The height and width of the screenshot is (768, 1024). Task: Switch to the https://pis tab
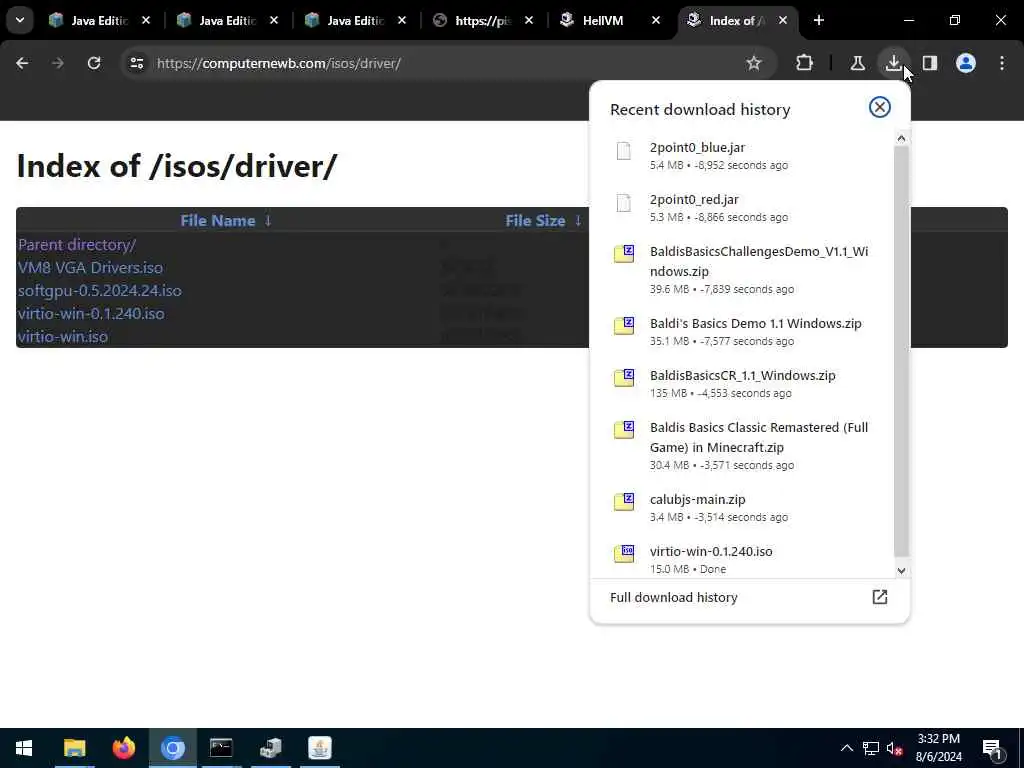click(482, 20)
